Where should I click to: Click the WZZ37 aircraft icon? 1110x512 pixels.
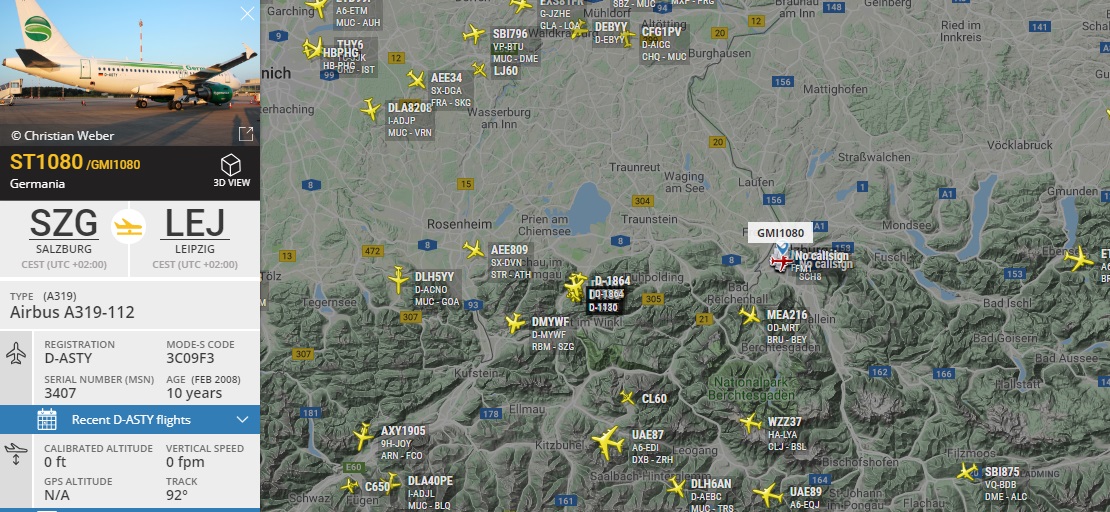pyautogui.click(x=750, y=423)
